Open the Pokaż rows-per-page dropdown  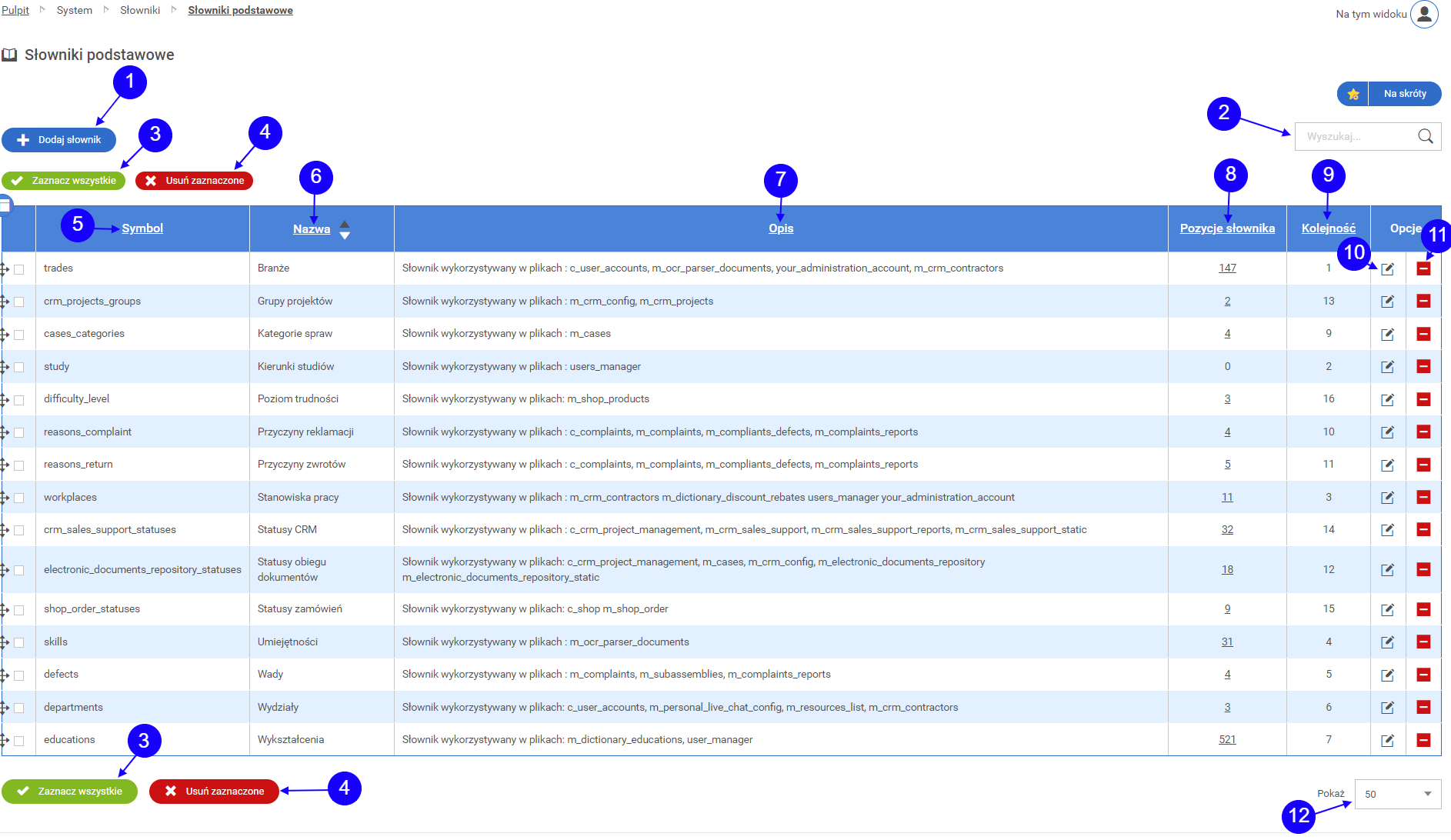[1397, 794]
